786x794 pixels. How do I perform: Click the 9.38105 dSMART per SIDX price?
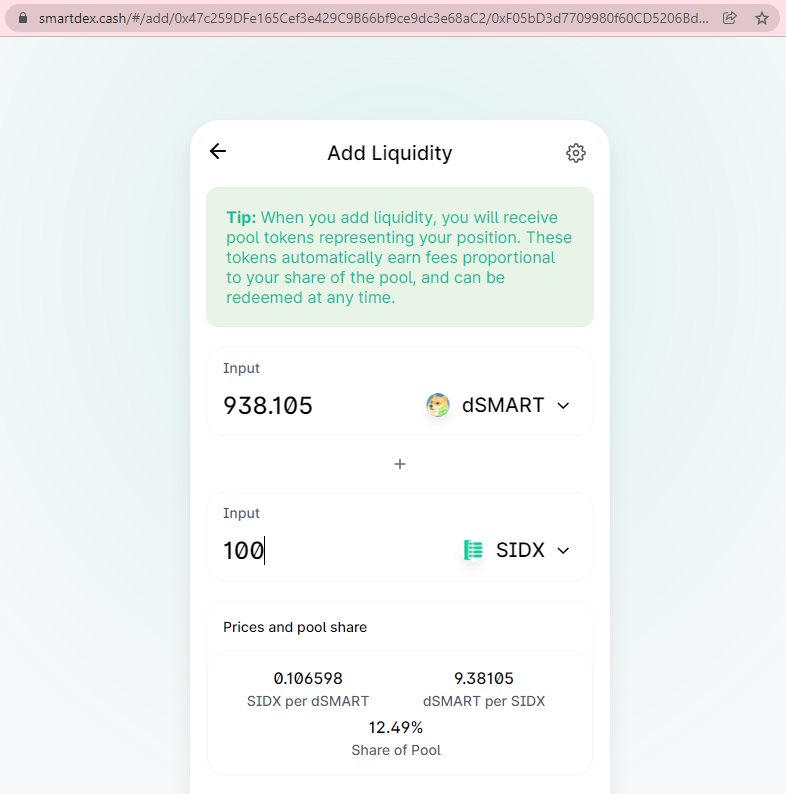tap(484, 678)
